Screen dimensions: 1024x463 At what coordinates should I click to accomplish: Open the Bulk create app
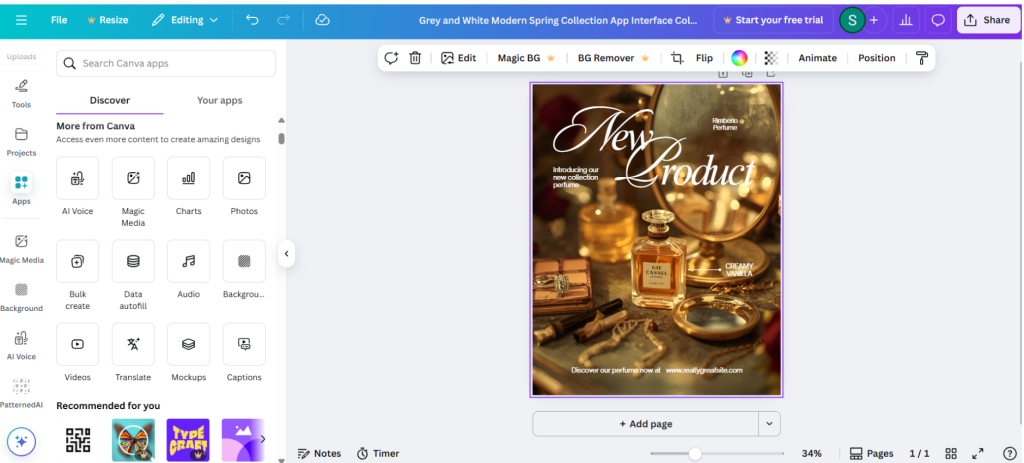pos(77,261)
